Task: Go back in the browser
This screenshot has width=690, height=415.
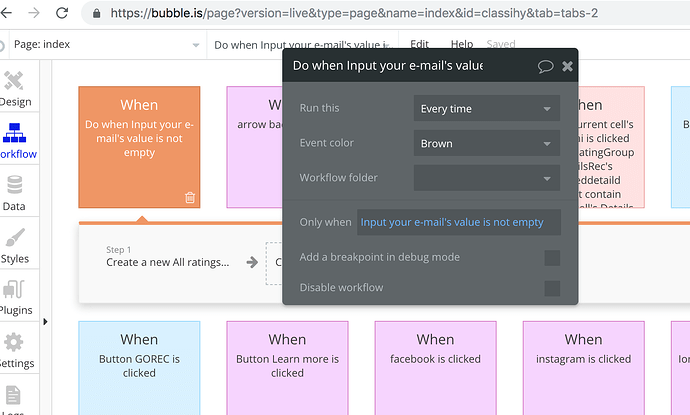Action: point(6,13)
